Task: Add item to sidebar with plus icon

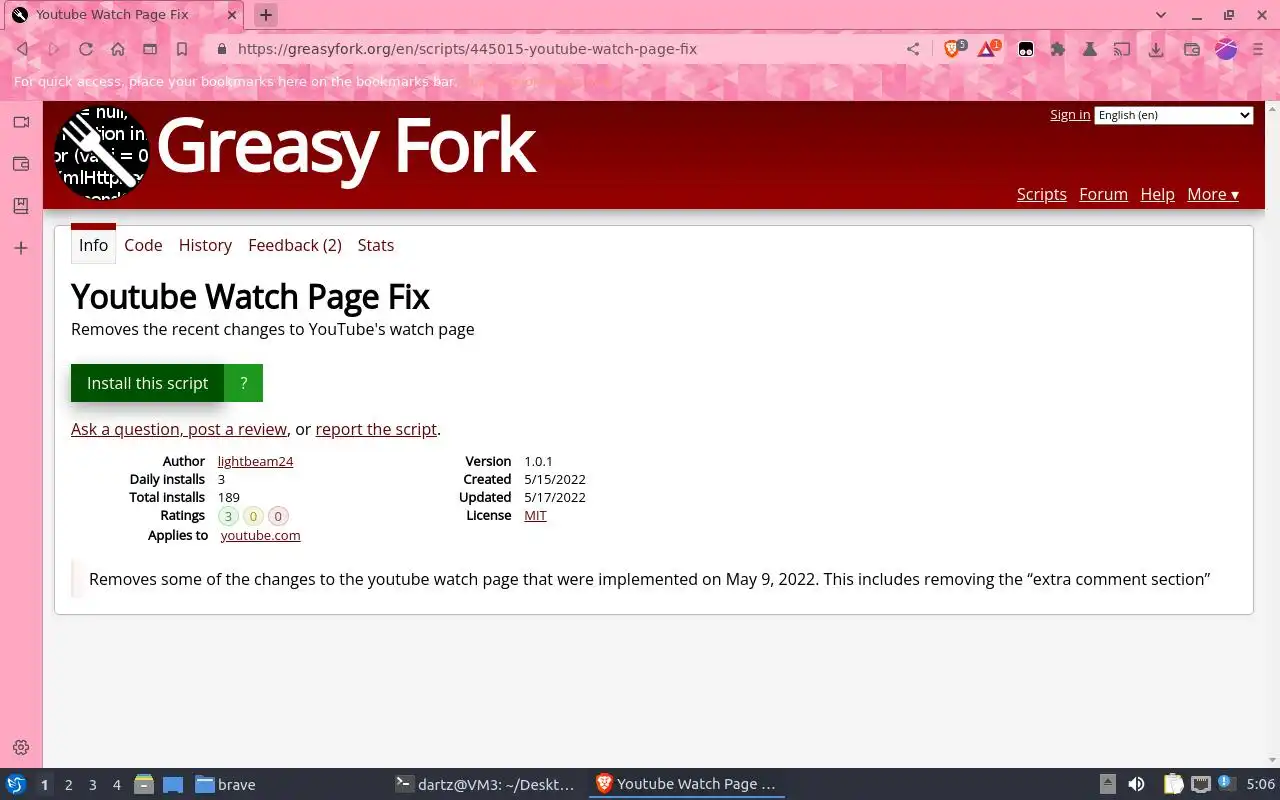Action: [21, 248]
